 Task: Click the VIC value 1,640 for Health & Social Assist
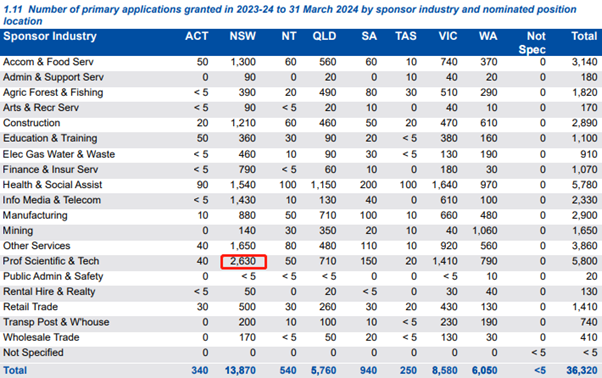pos(445,185)
